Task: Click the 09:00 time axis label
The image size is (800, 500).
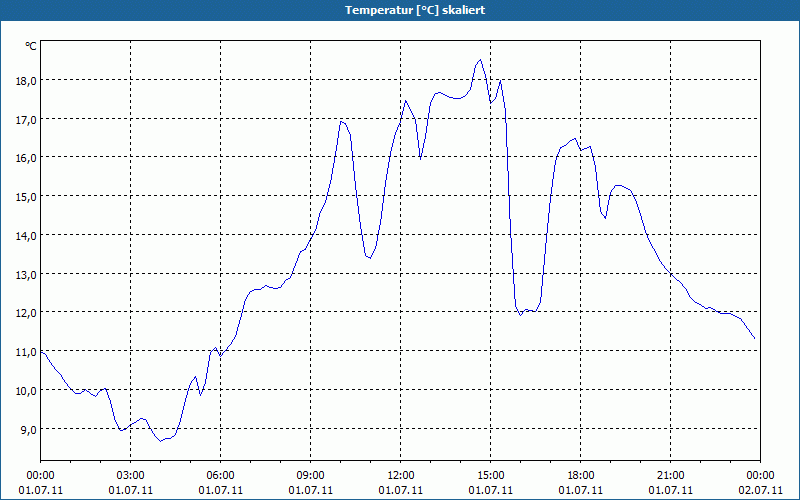Action: click(x=310, y=476)
